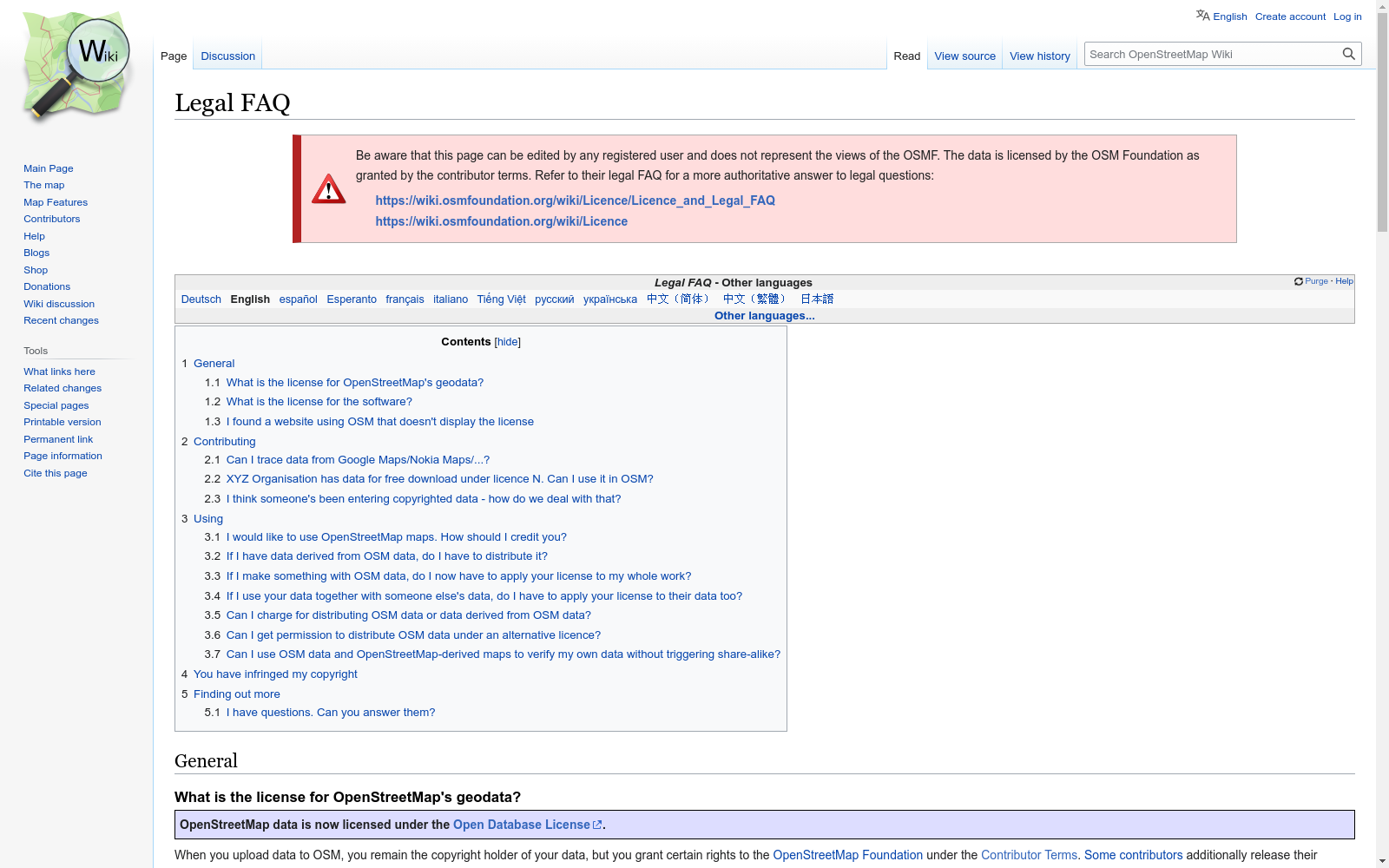Screen dimensions: 1389x868
Task: Click Help link in language box
Action: pyautogui.click(x=1344, y=281)
